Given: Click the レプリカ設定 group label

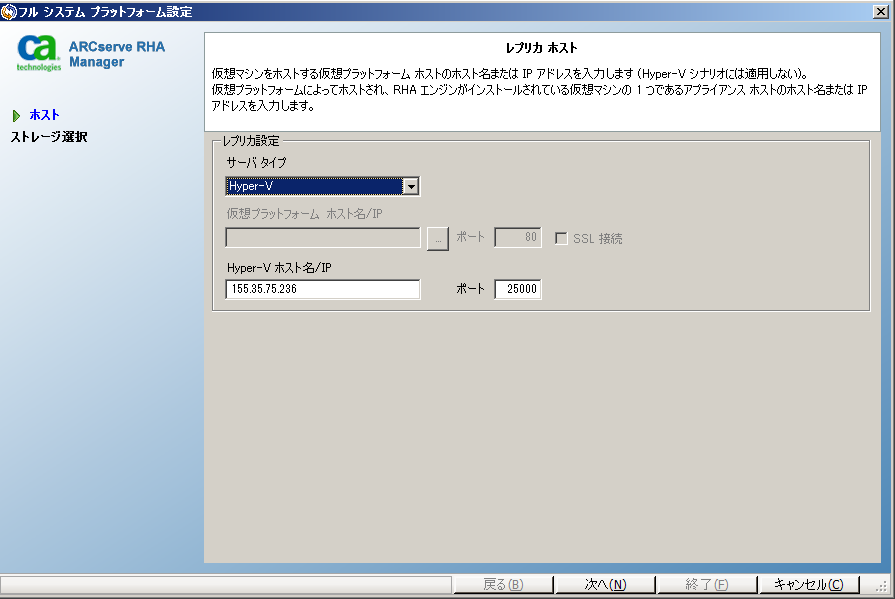Looking at the screenshot, I should coord(251,141).
